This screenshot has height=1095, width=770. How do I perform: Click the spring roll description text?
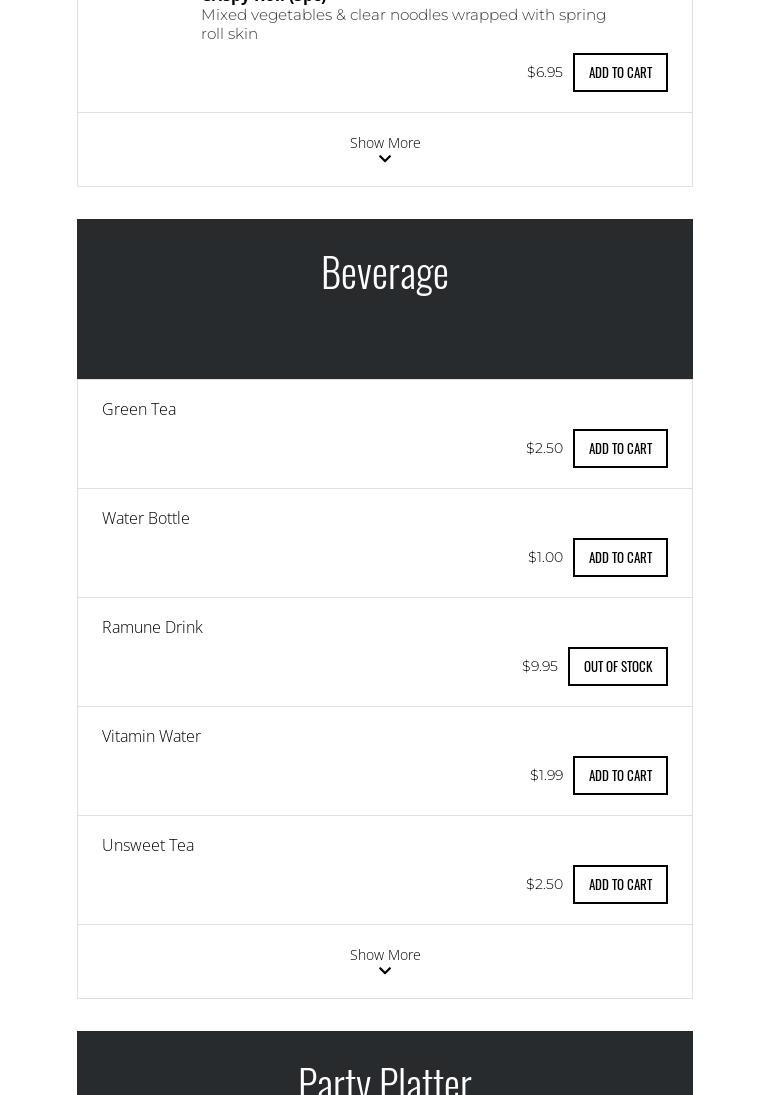click(403, 24)
